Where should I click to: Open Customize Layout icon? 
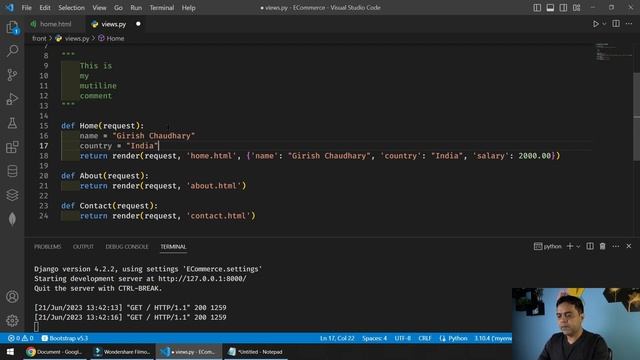point(576,8)
